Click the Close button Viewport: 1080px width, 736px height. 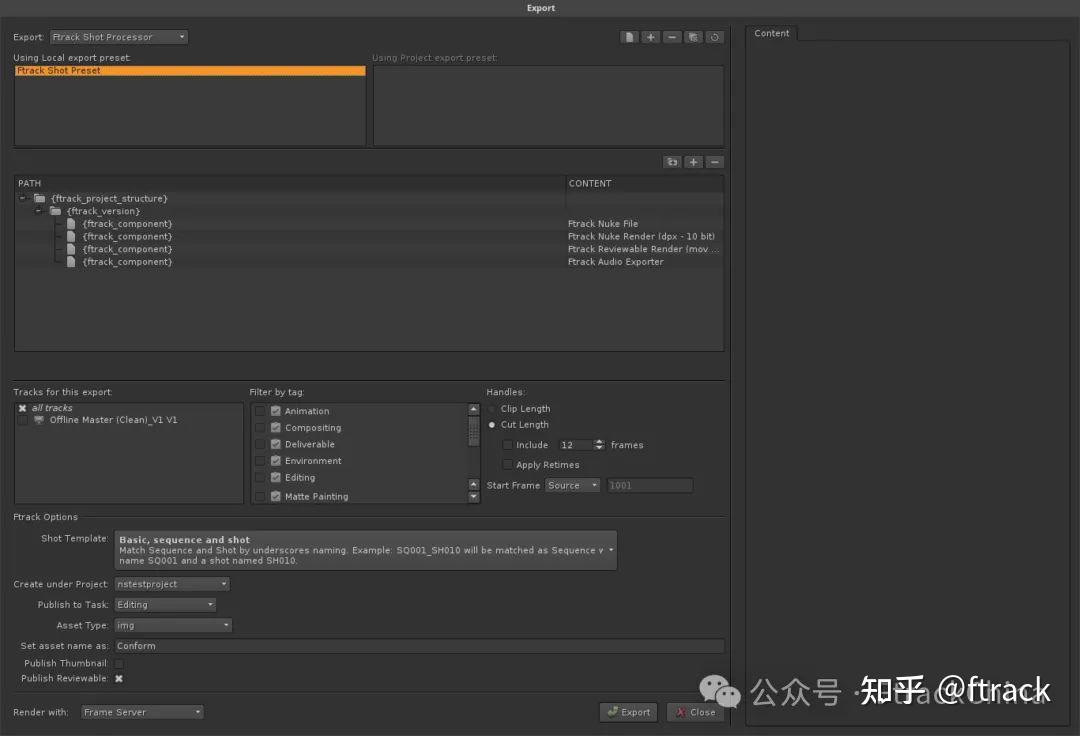pyautogui.click(x=695, y=712)
